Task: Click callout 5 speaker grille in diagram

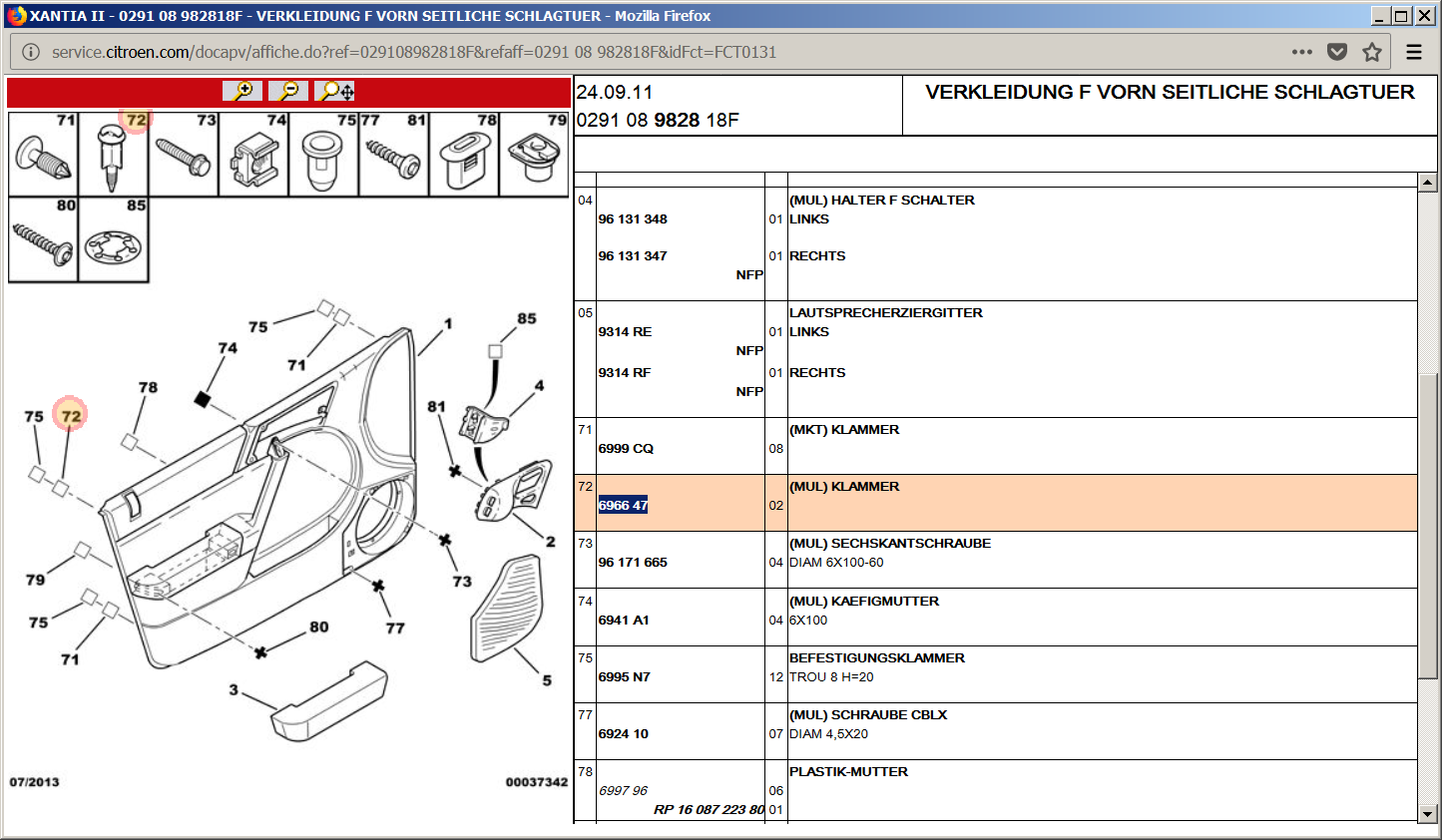Action: click(547, 680)
